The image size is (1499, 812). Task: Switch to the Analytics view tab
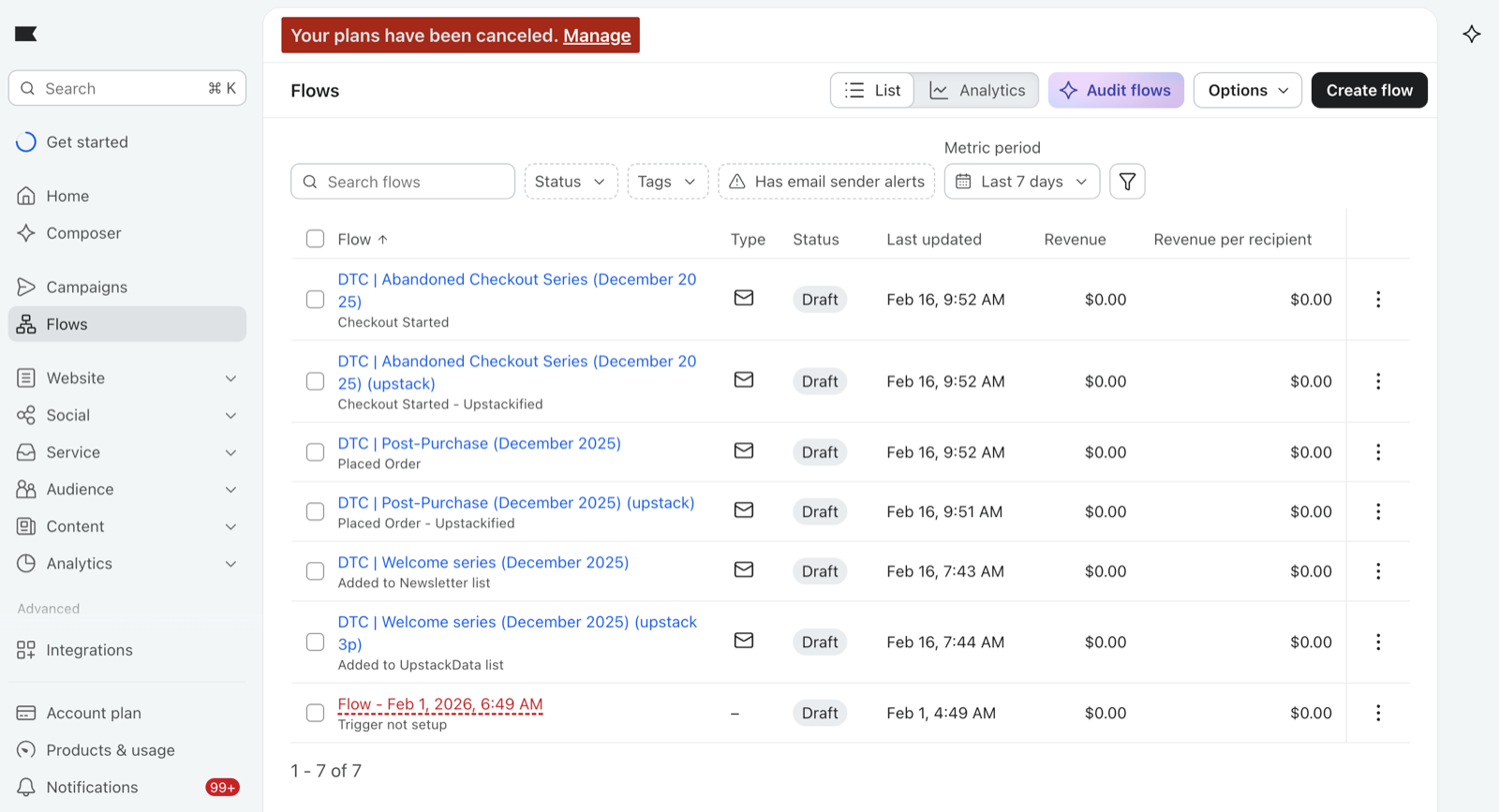[x=976, y=90]
